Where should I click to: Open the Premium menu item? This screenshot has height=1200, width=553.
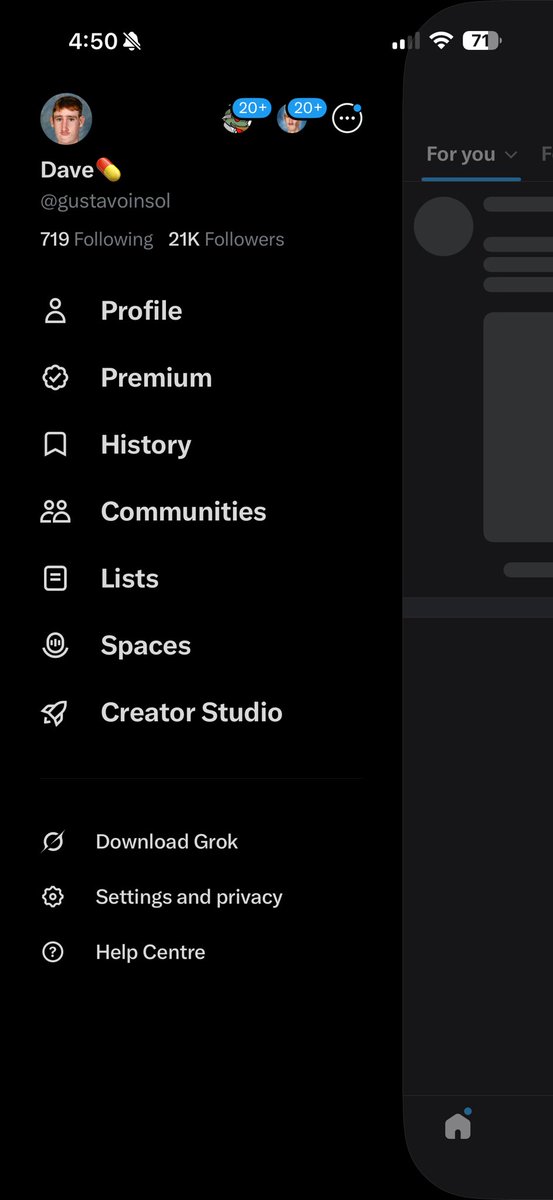tap(156, 378)
